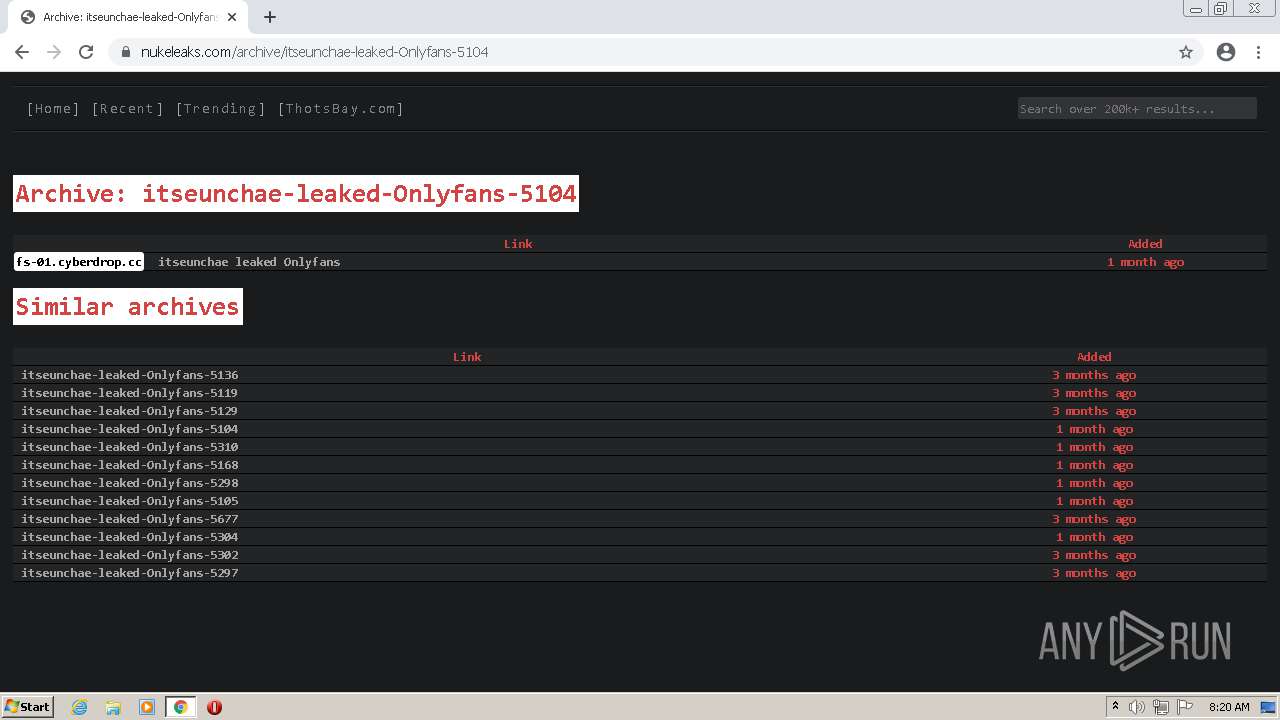Open the network tray icon
This screenshot has width=1280, height=720.
1161,707
